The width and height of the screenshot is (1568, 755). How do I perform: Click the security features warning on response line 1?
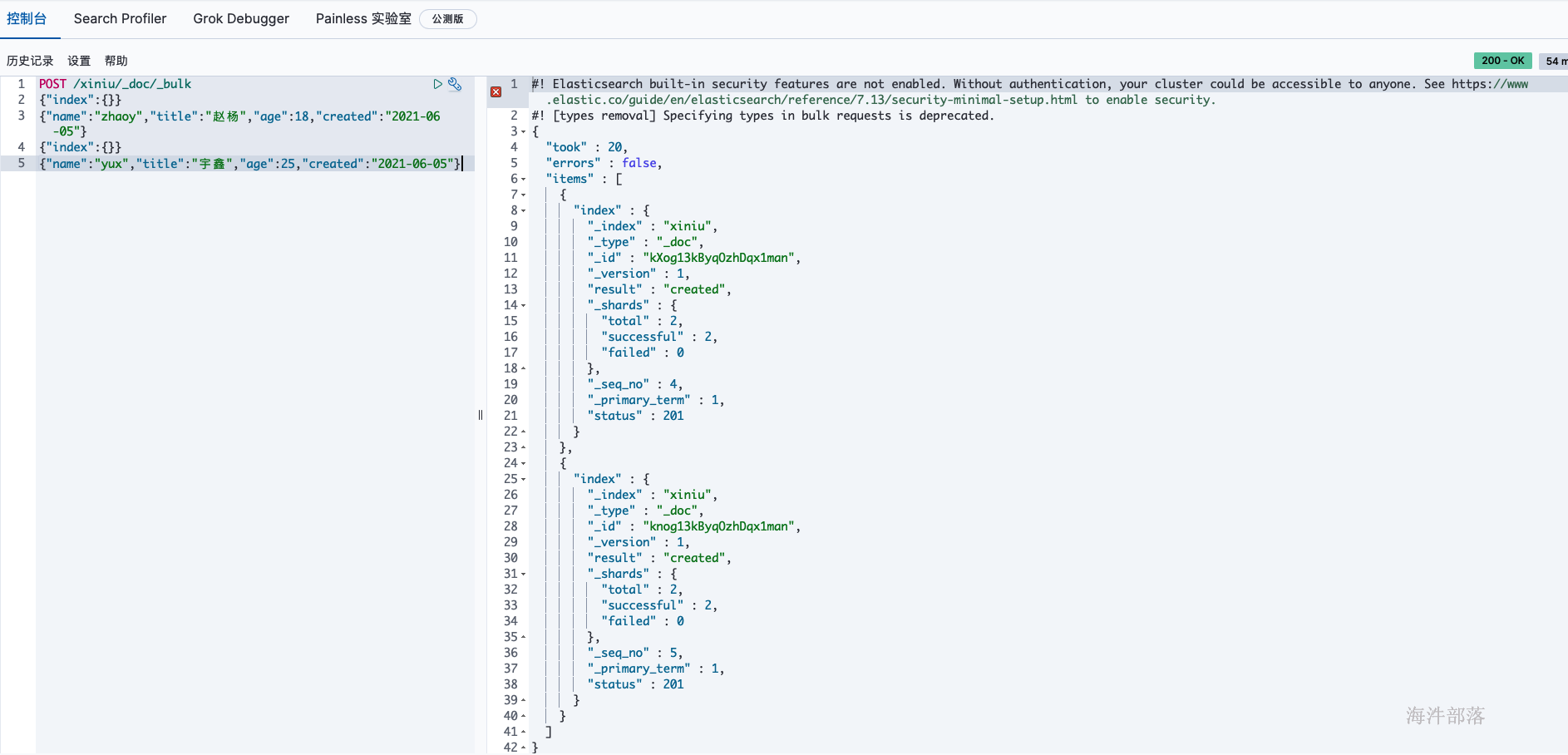pos(1030,91)
